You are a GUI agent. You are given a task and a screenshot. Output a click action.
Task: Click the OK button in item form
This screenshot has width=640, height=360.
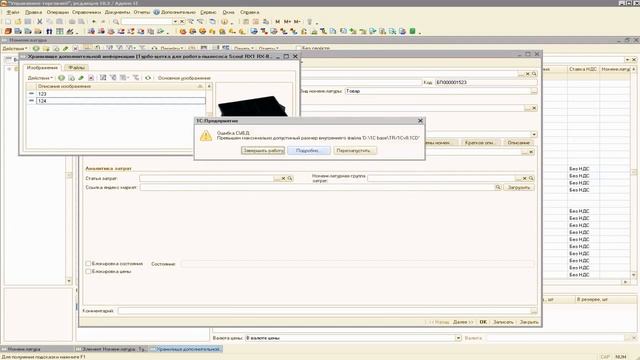point(483,322)
